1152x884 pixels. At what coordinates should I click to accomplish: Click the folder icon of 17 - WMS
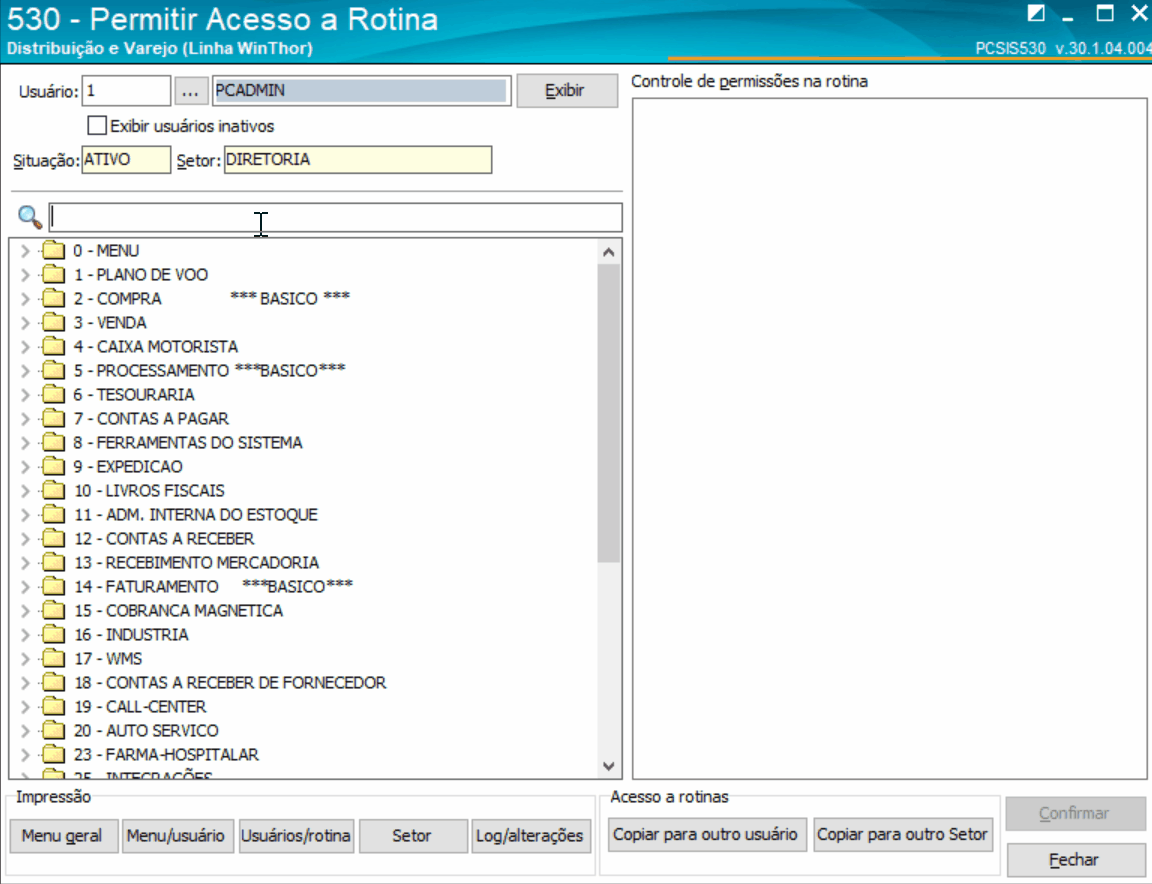pos(53,658)
